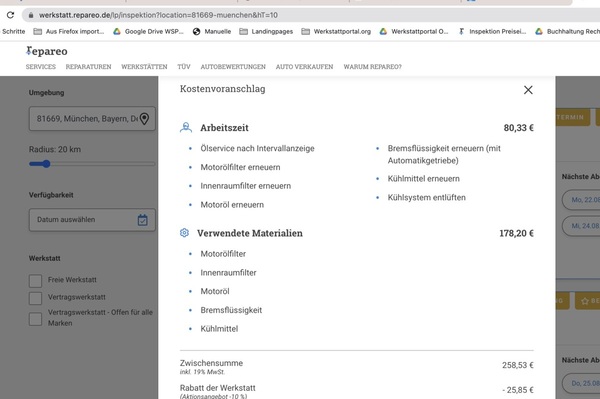Image resolution: width=600 pixels, height=399 pixels.
Task: Click Innenraumfilter erneuern item
Action: click(x=246, y=186)
